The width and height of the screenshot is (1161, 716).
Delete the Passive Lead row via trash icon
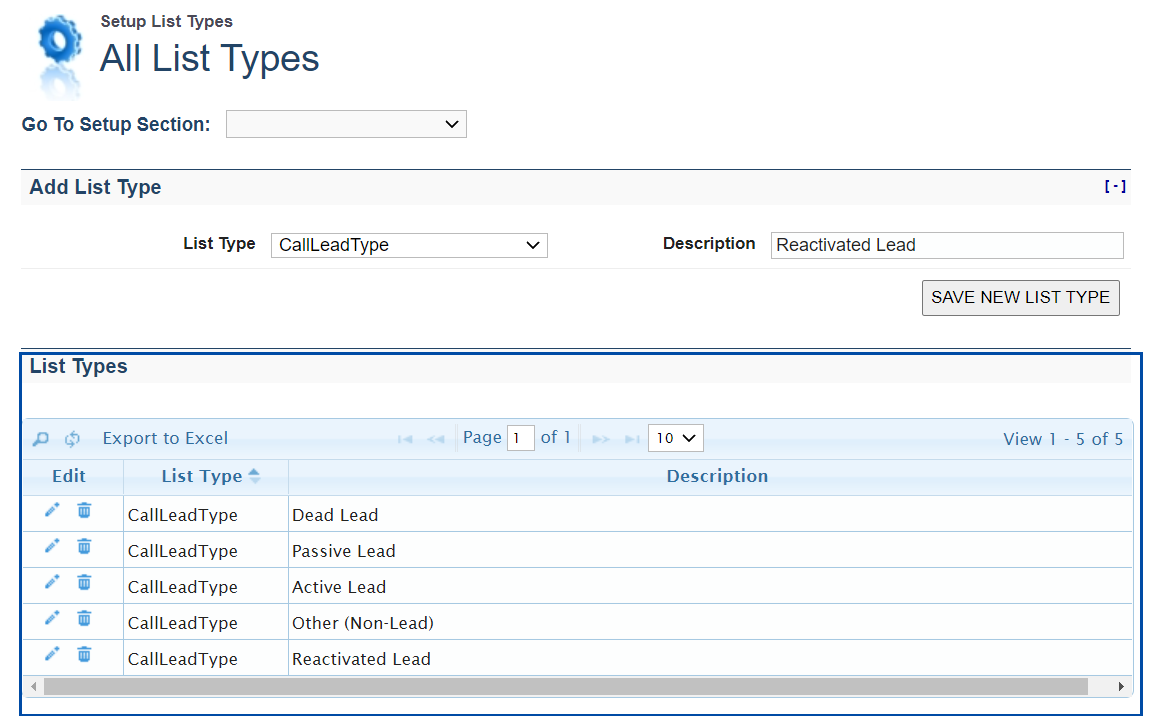point(84,547)
